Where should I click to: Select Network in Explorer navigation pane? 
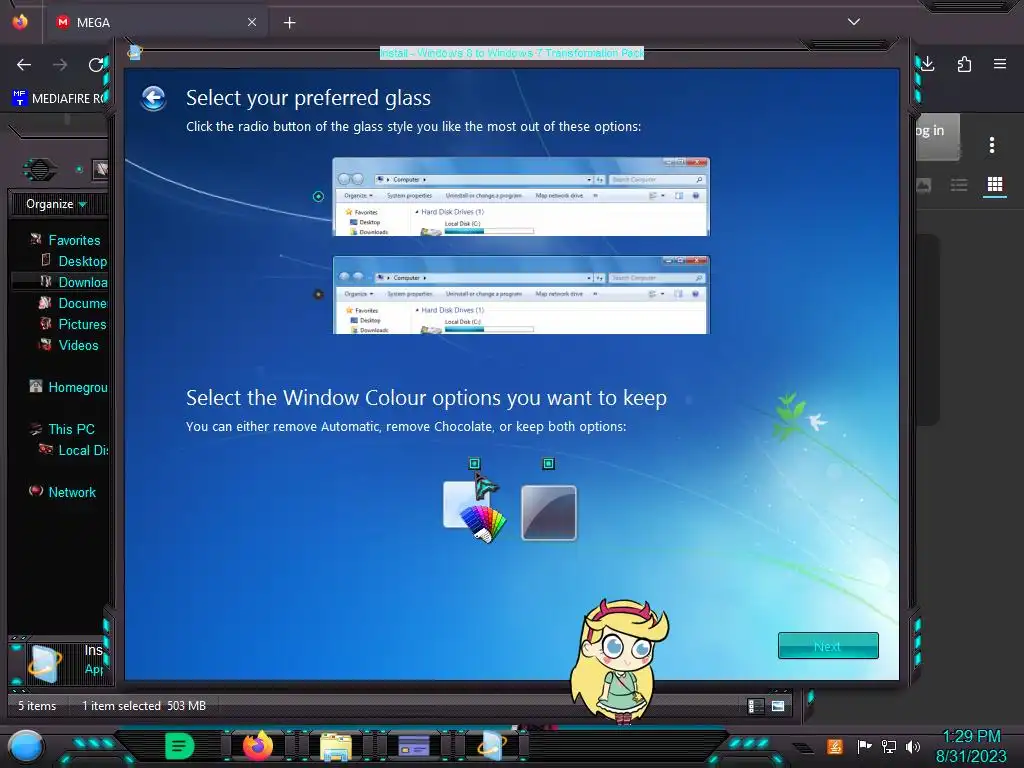72,492
